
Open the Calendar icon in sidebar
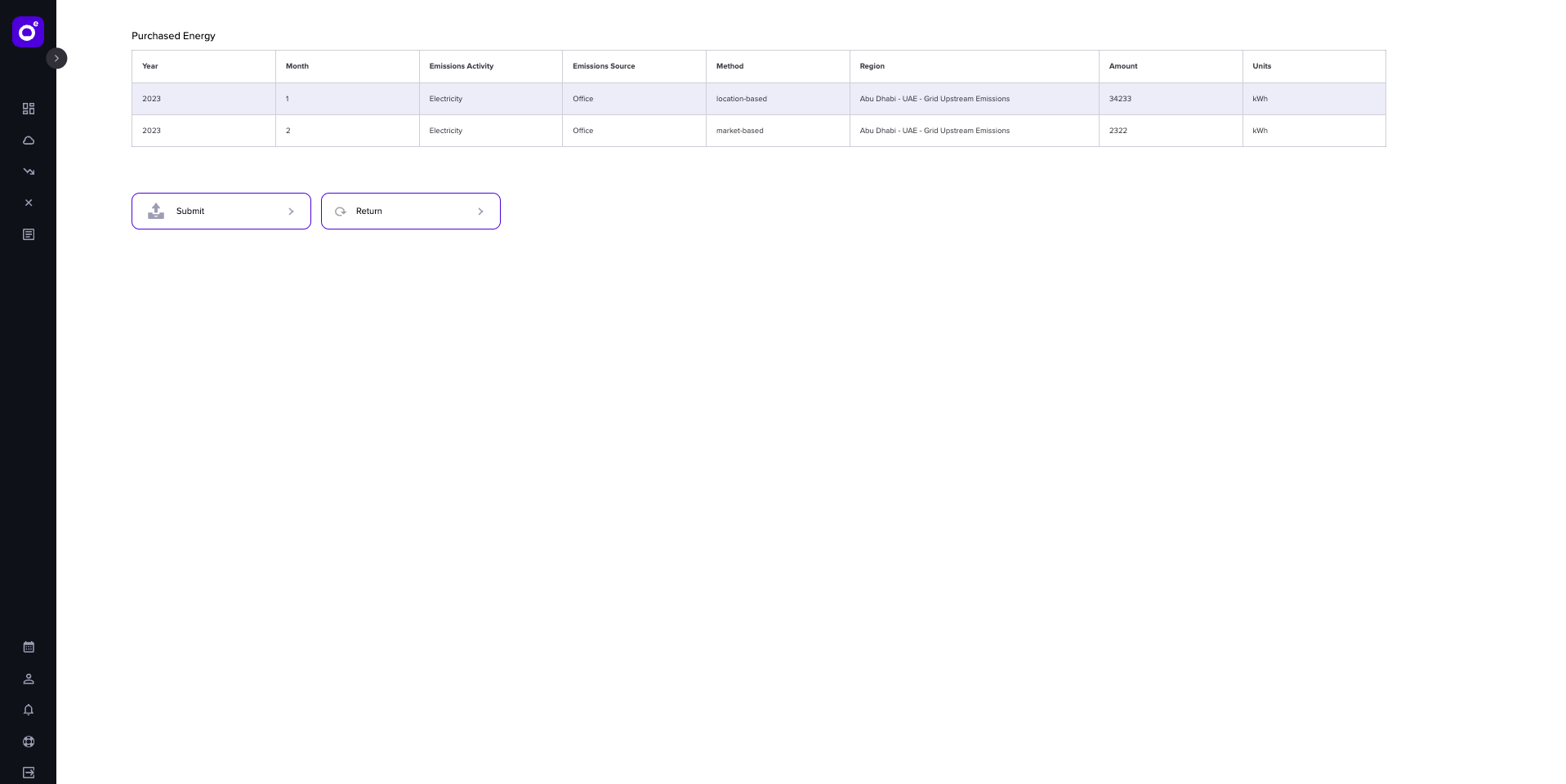pos(28,647)
